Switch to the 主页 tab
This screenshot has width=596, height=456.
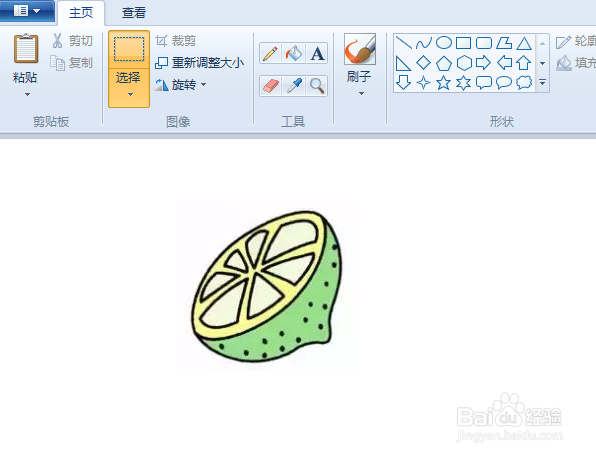[81, 13]
